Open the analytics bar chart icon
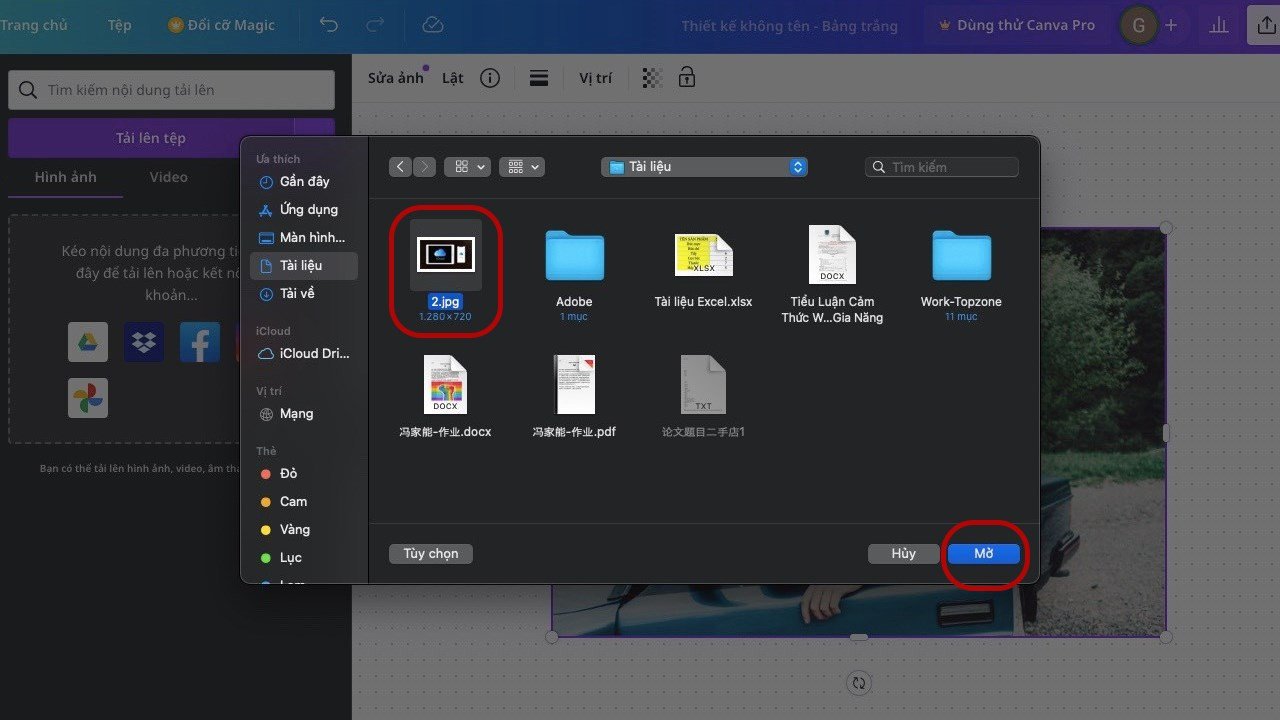This screenshot has width=1280, height=720. tap(1218, 26)
